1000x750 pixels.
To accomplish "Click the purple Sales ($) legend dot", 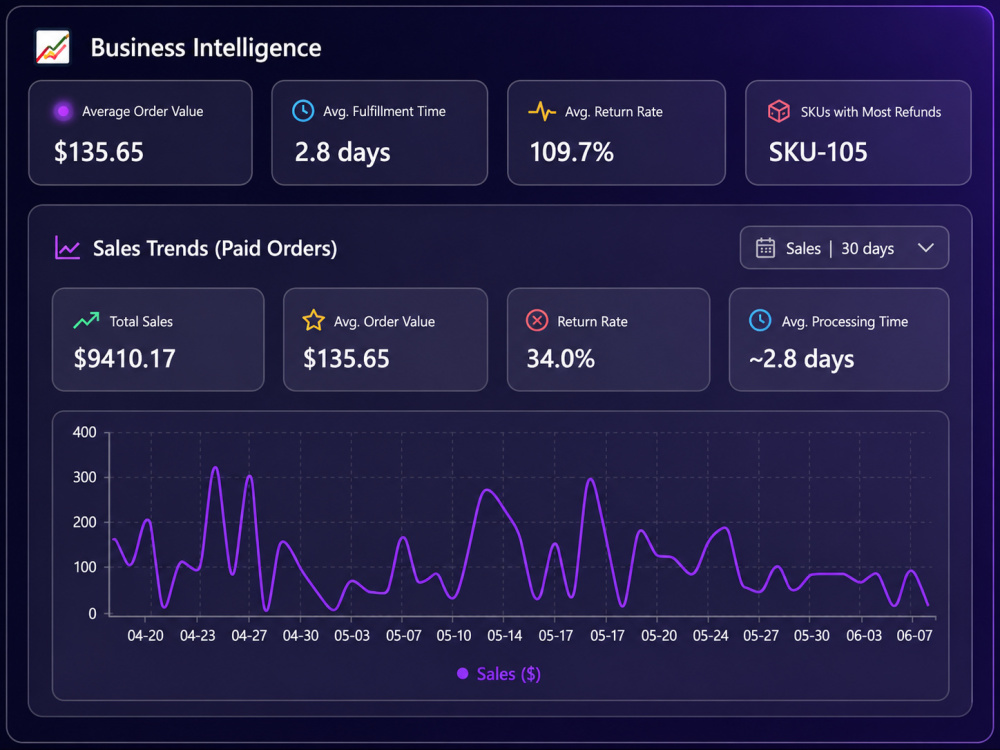I will [463, 673].
